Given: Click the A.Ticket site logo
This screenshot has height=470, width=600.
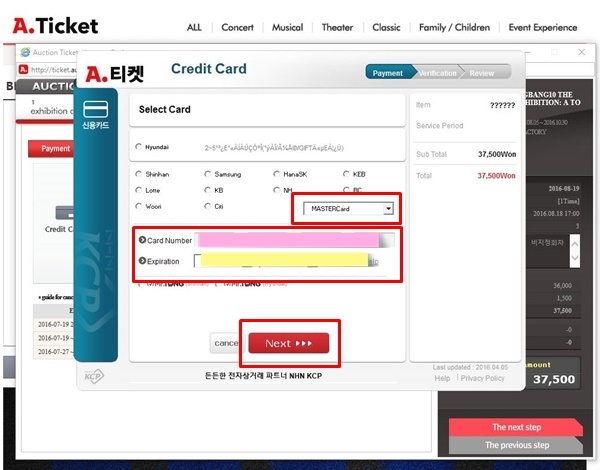Looking at the screenshot, I should tap(55, 26).
